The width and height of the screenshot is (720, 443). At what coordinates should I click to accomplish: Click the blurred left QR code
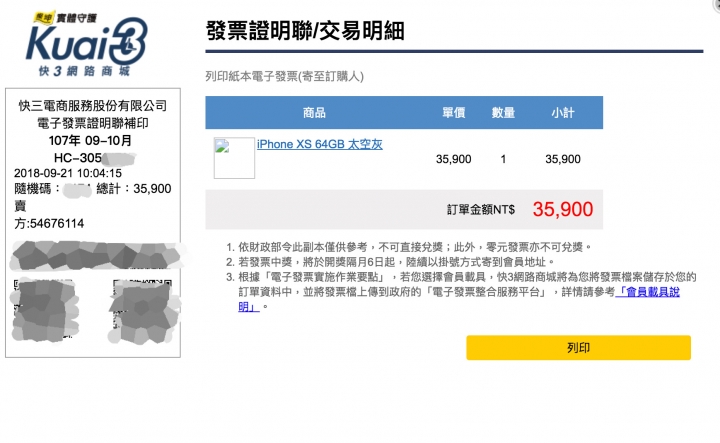[x=45, y=310]
